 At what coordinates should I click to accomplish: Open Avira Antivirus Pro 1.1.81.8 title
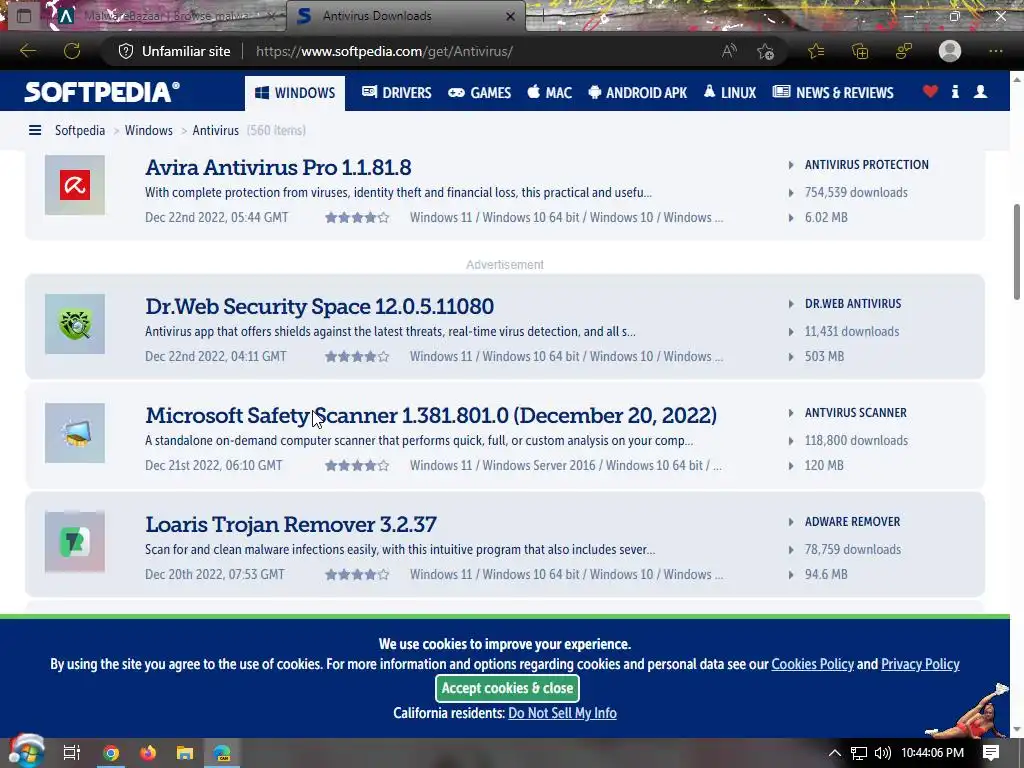pos(278,167)
